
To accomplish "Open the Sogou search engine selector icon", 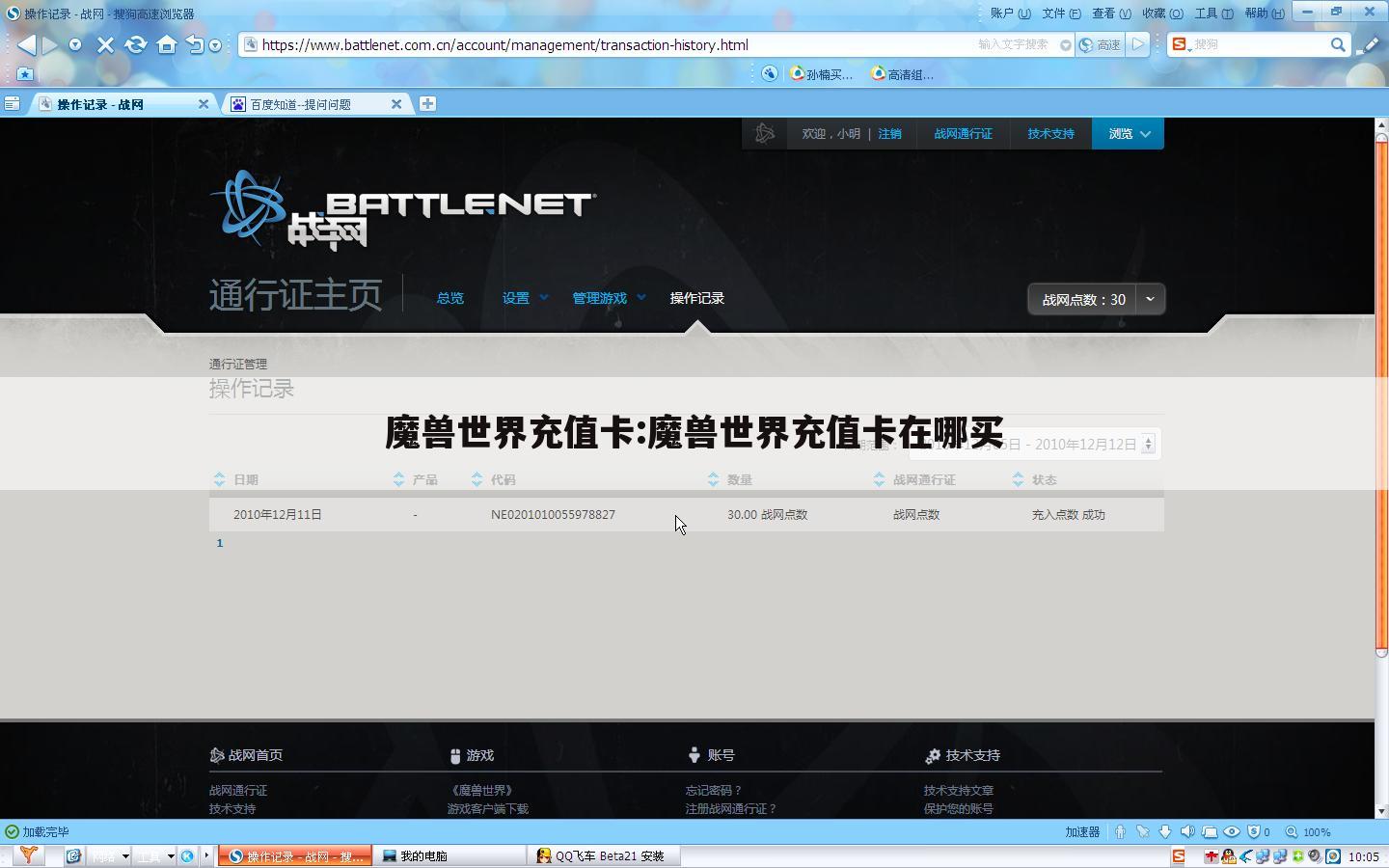I will 1181,44.
